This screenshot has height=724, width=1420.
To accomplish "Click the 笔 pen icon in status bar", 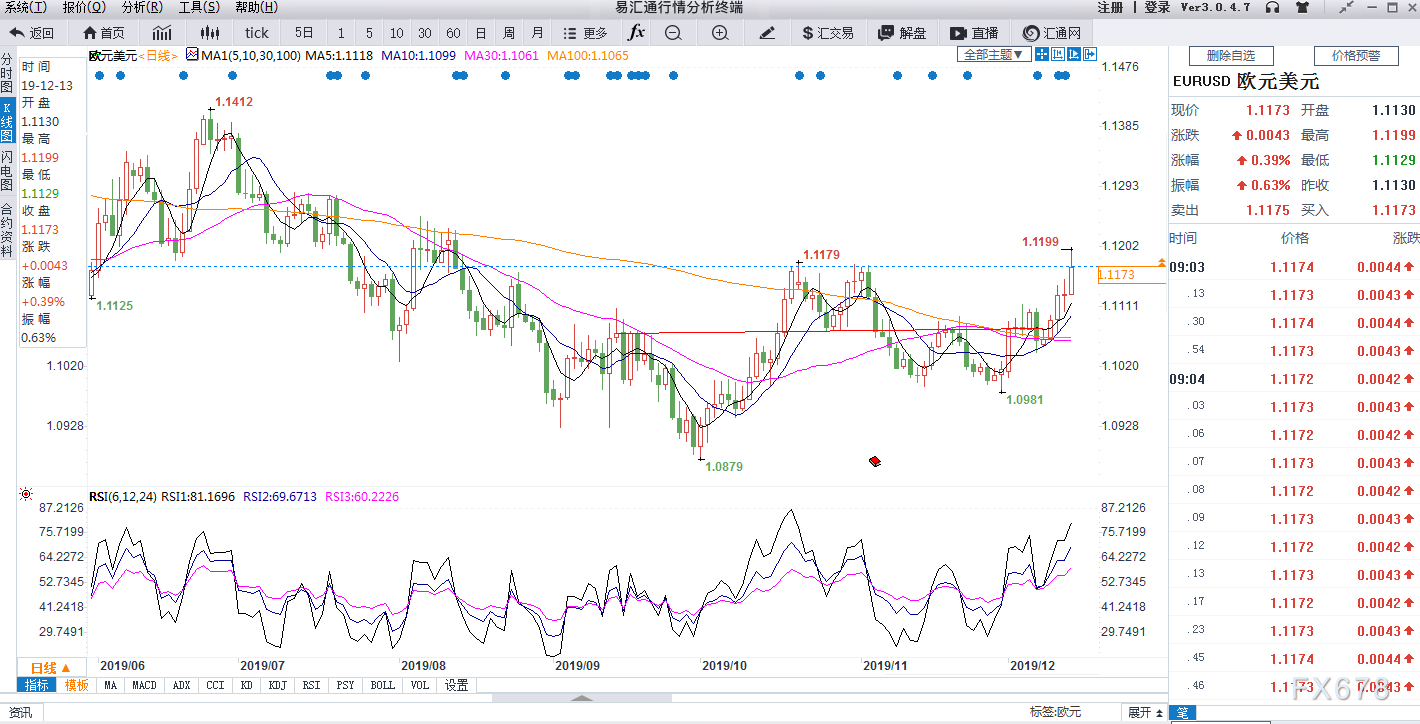I will coord(1182,713).
